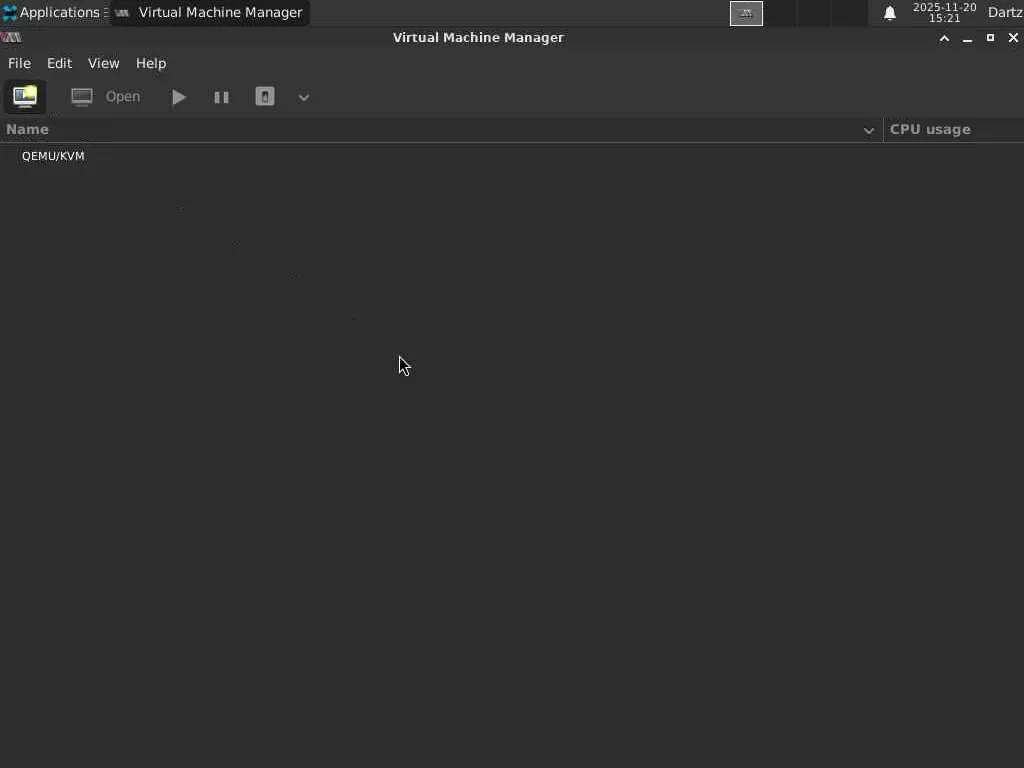Screen dimensions: 1024x768
Task: Open the window menu icon in titlebar
Action: pos(11,37)
